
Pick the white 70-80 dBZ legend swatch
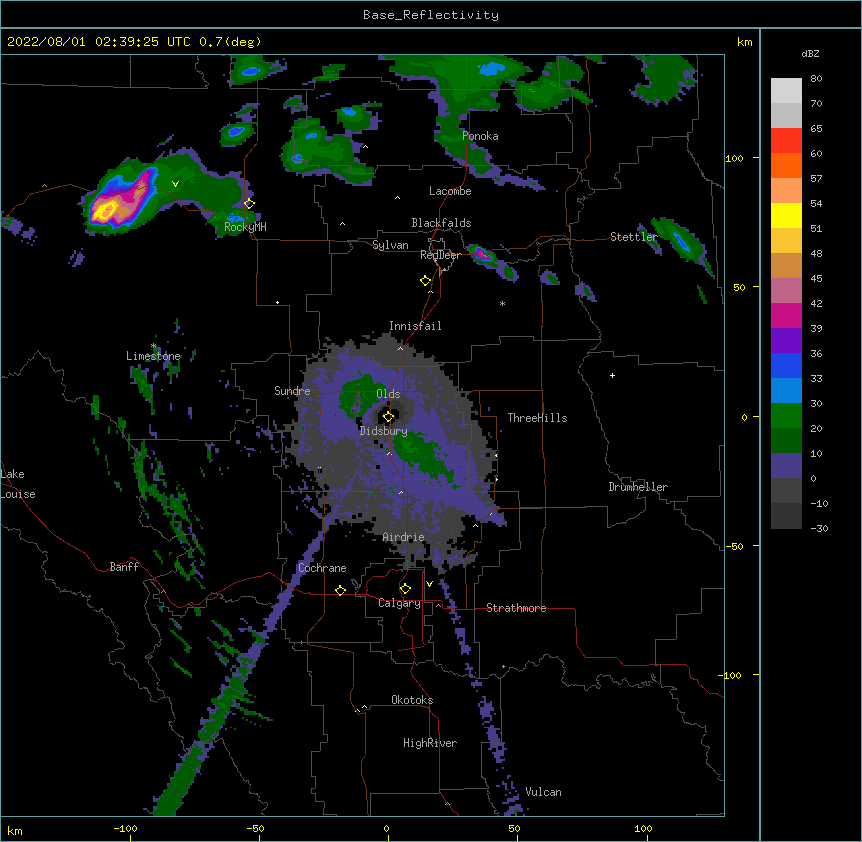tap(786, 91)
